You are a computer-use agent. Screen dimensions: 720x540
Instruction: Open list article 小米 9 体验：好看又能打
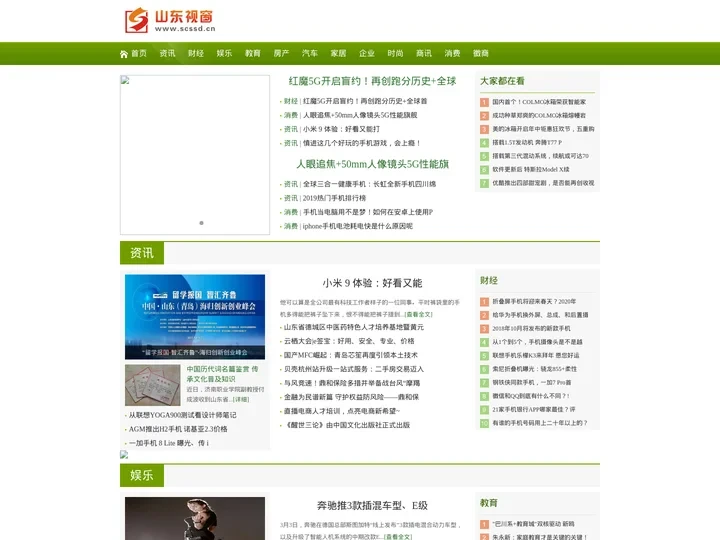pos(341,129)
